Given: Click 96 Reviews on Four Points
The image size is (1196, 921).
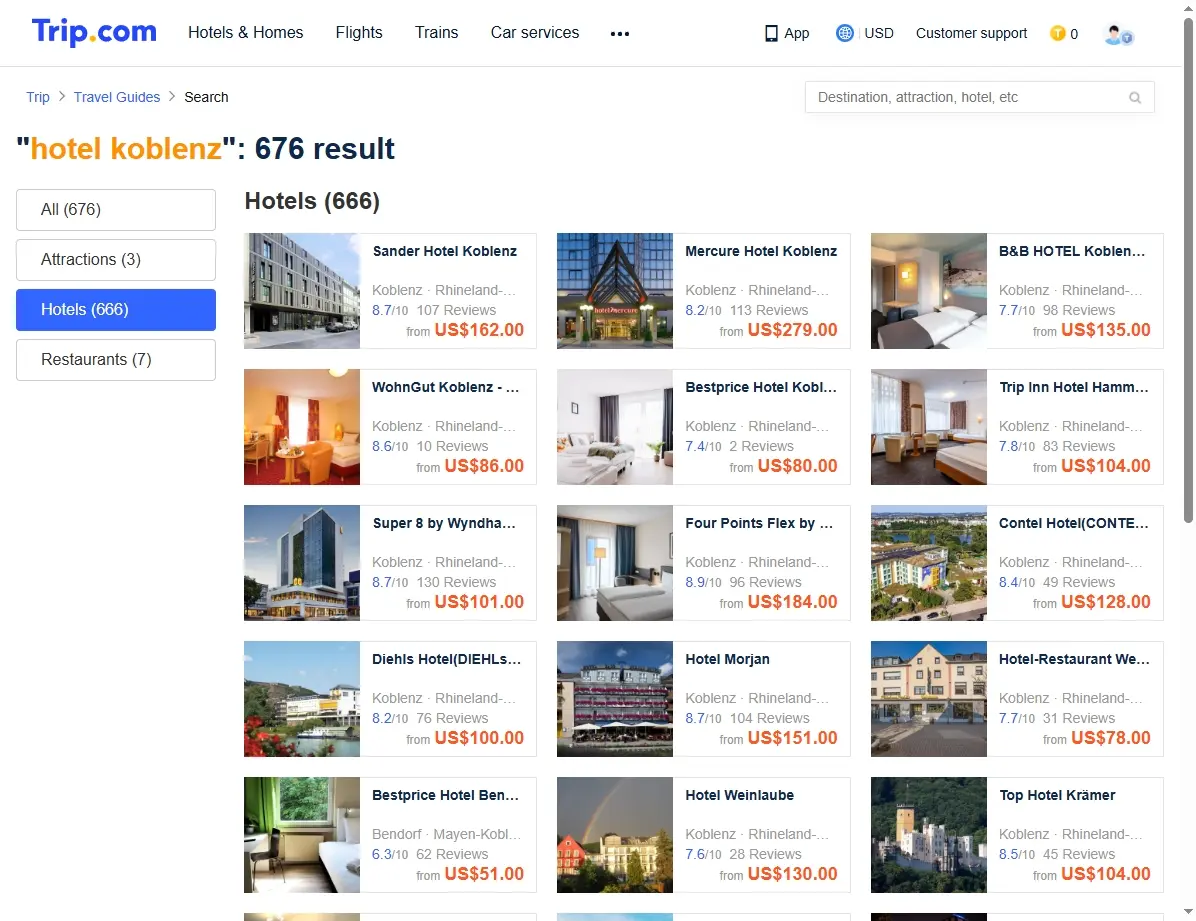Looking at the screenshot, I should tap(765, 582).
